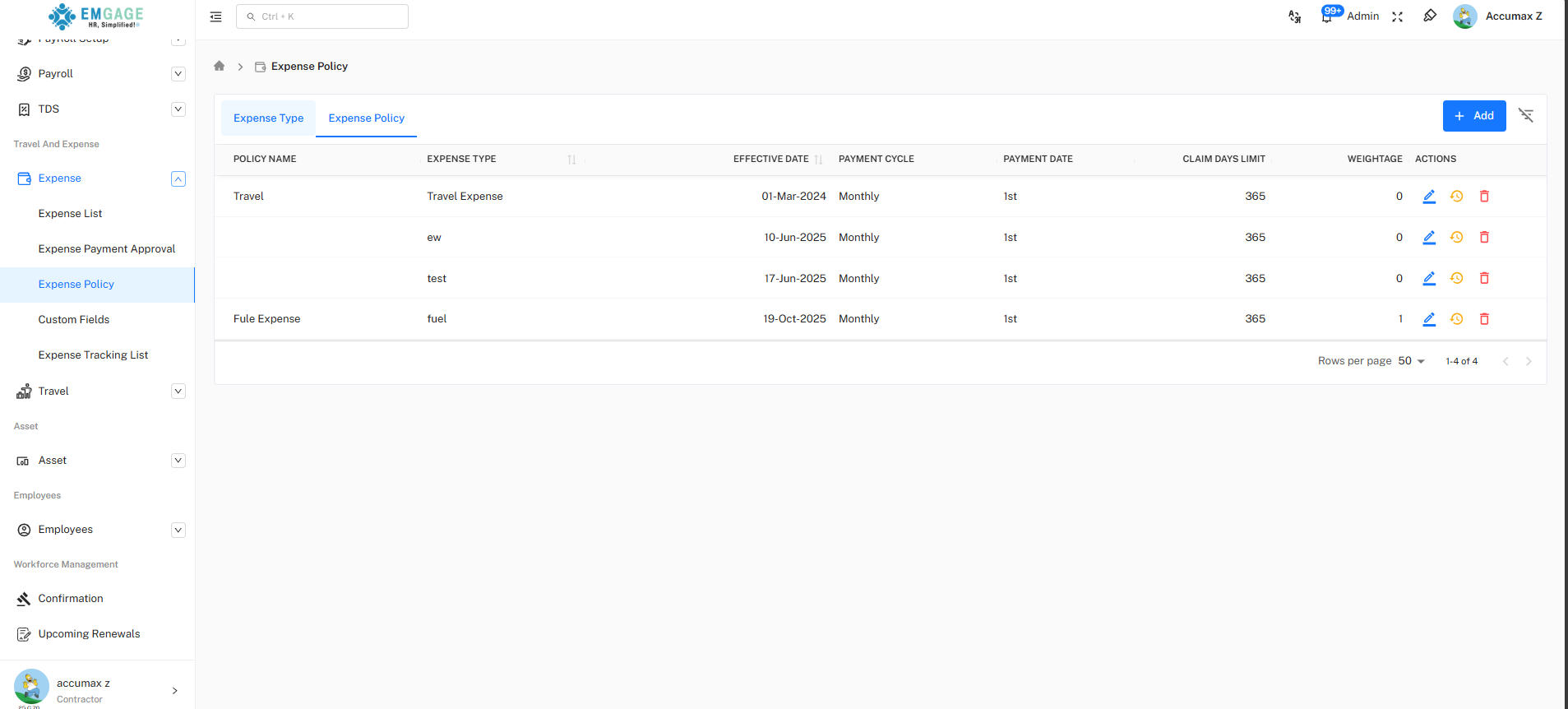Go to previous page of results

pyautogui.click(x=1506, y=361)
